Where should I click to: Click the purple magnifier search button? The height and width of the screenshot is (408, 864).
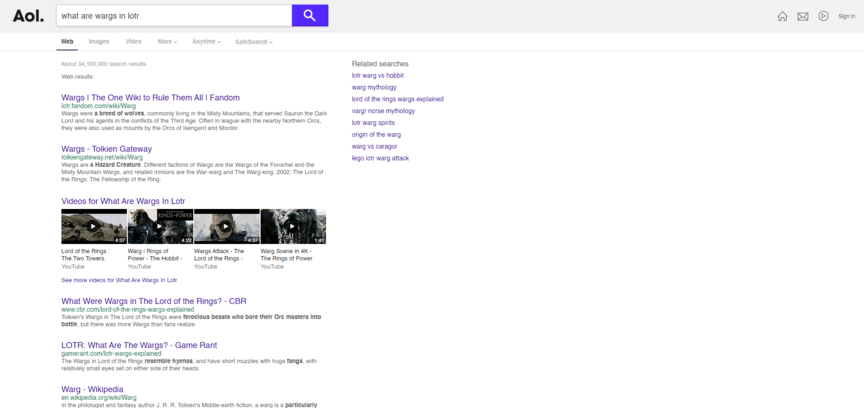coord(310,15)
